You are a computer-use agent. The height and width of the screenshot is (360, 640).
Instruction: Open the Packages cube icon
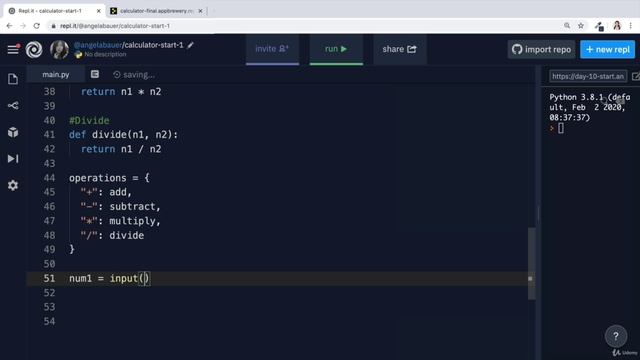13,132
